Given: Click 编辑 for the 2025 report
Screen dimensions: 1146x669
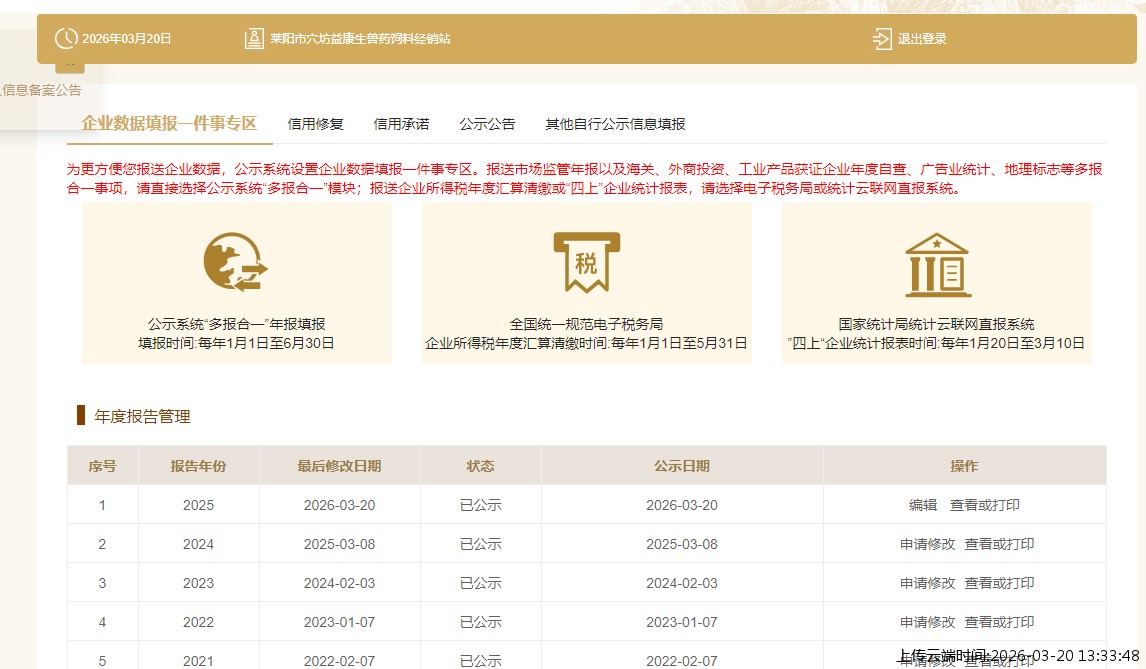Looking at the screenshot, I should click(922, 505).
